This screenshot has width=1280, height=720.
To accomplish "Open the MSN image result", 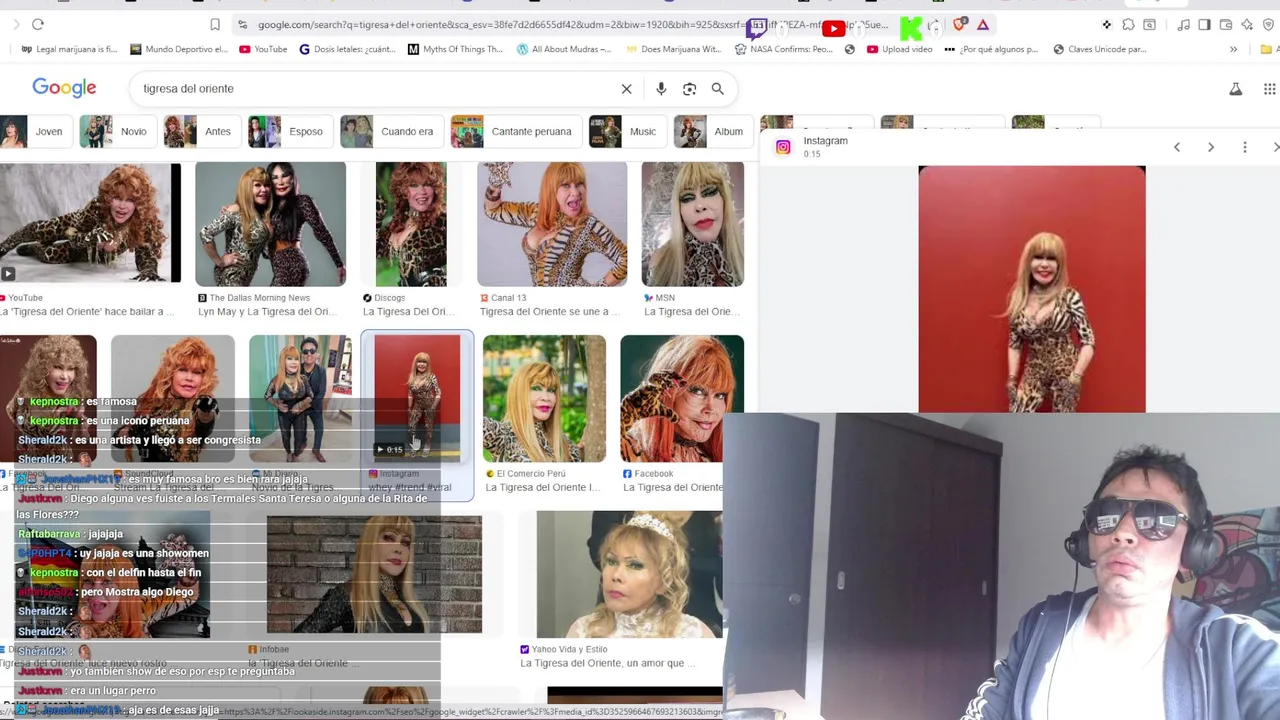I will (x=692, y=224).
